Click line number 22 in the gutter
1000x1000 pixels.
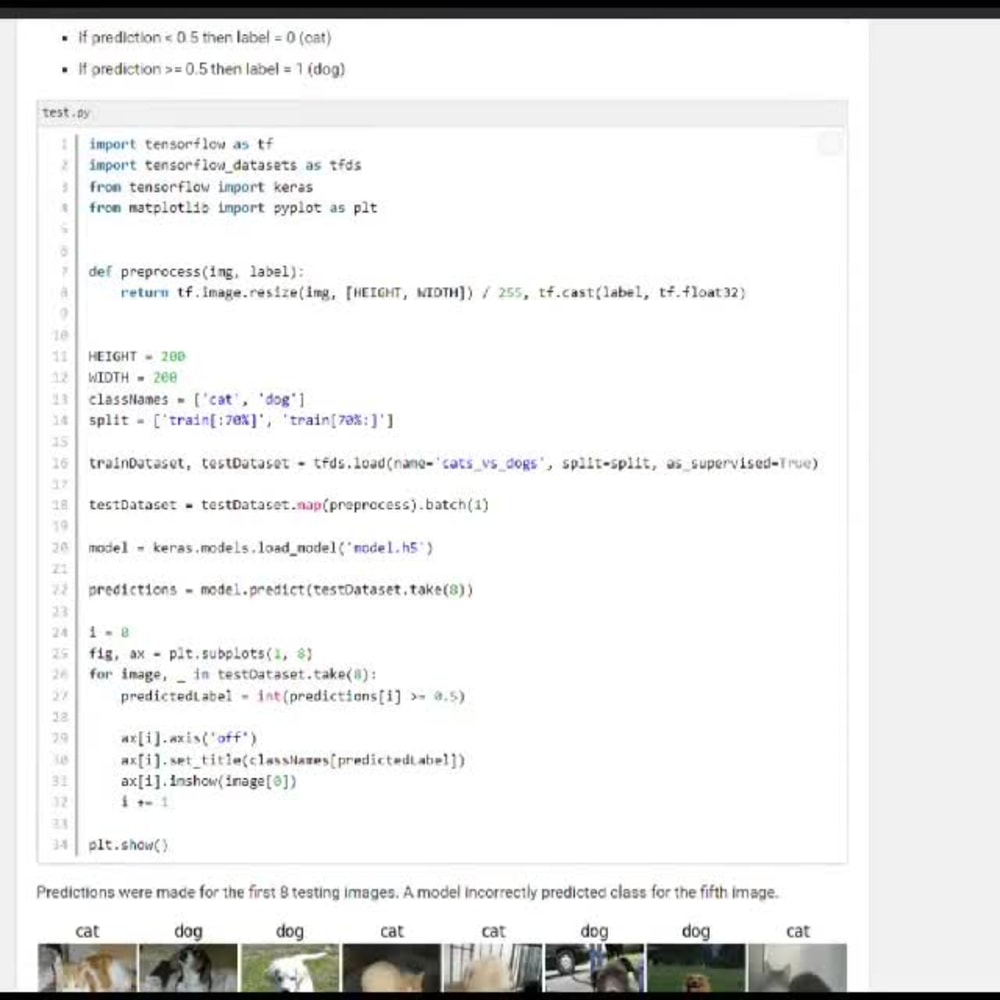coord(60,590)
